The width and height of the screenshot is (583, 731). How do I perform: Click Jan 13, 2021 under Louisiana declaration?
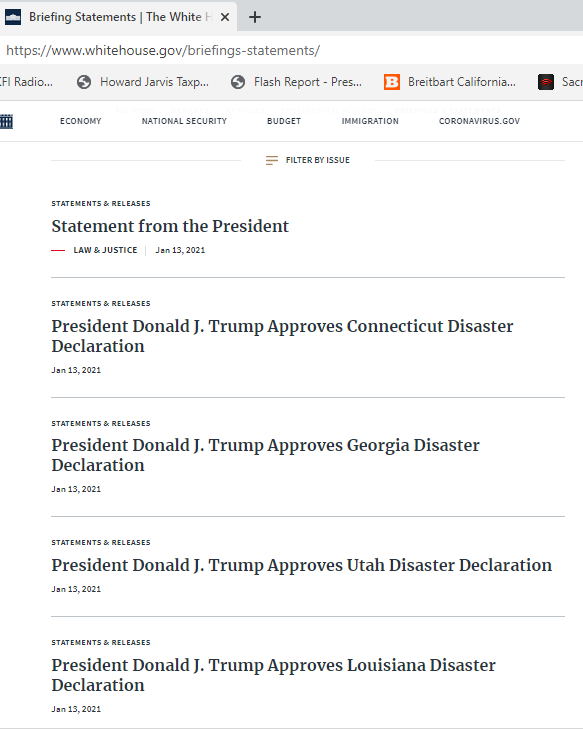pyautogui.click(x=76, y=709)
